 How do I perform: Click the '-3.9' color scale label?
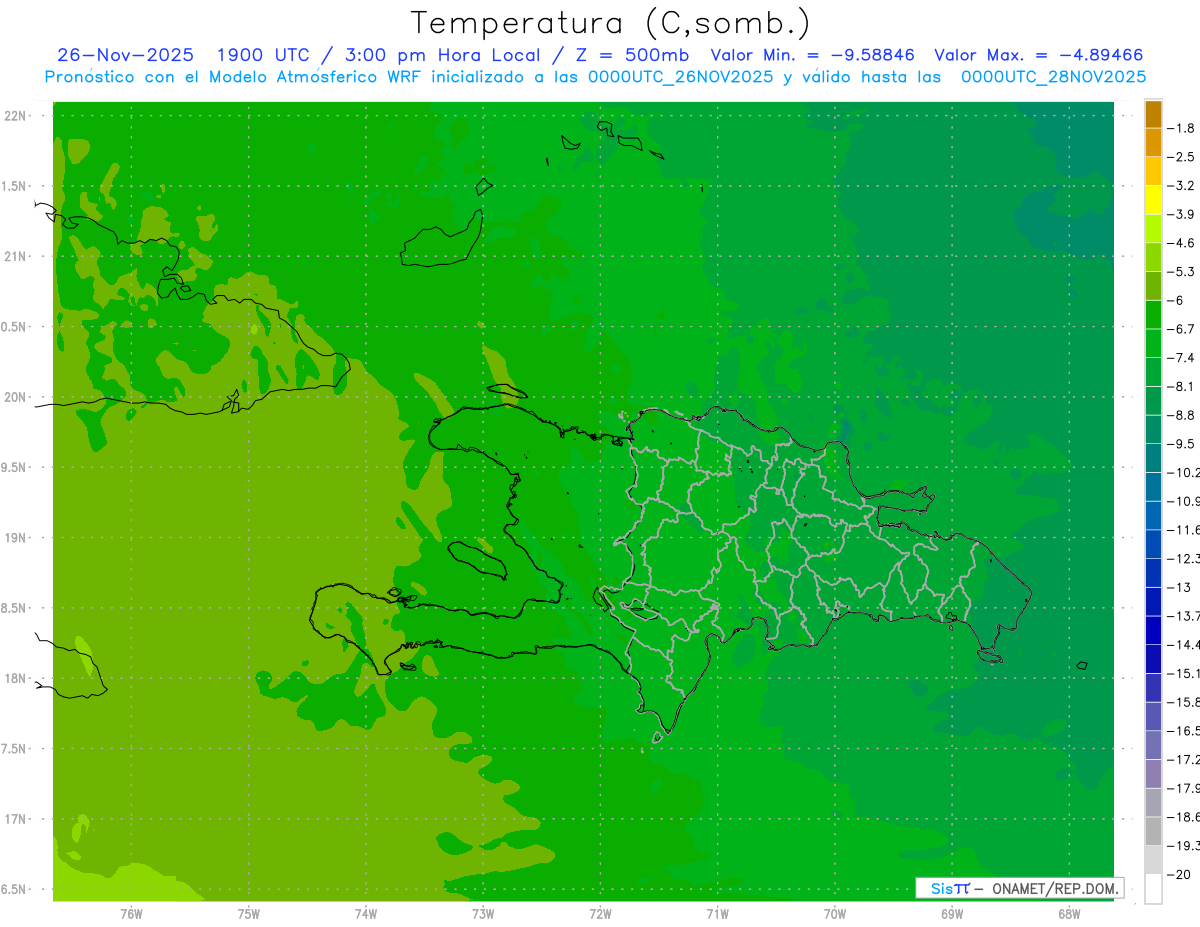point(1181,214)
